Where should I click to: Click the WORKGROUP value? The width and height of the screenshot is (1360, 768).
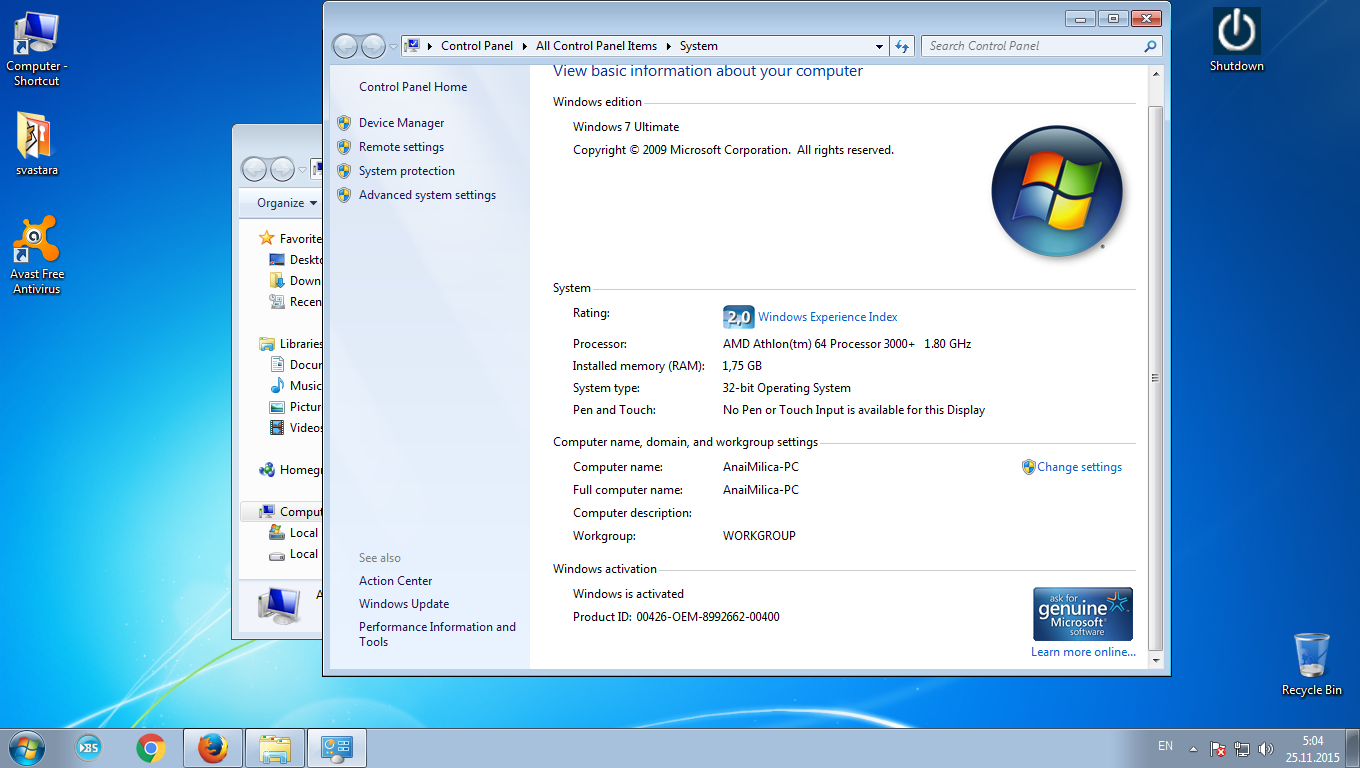[759, 536]
